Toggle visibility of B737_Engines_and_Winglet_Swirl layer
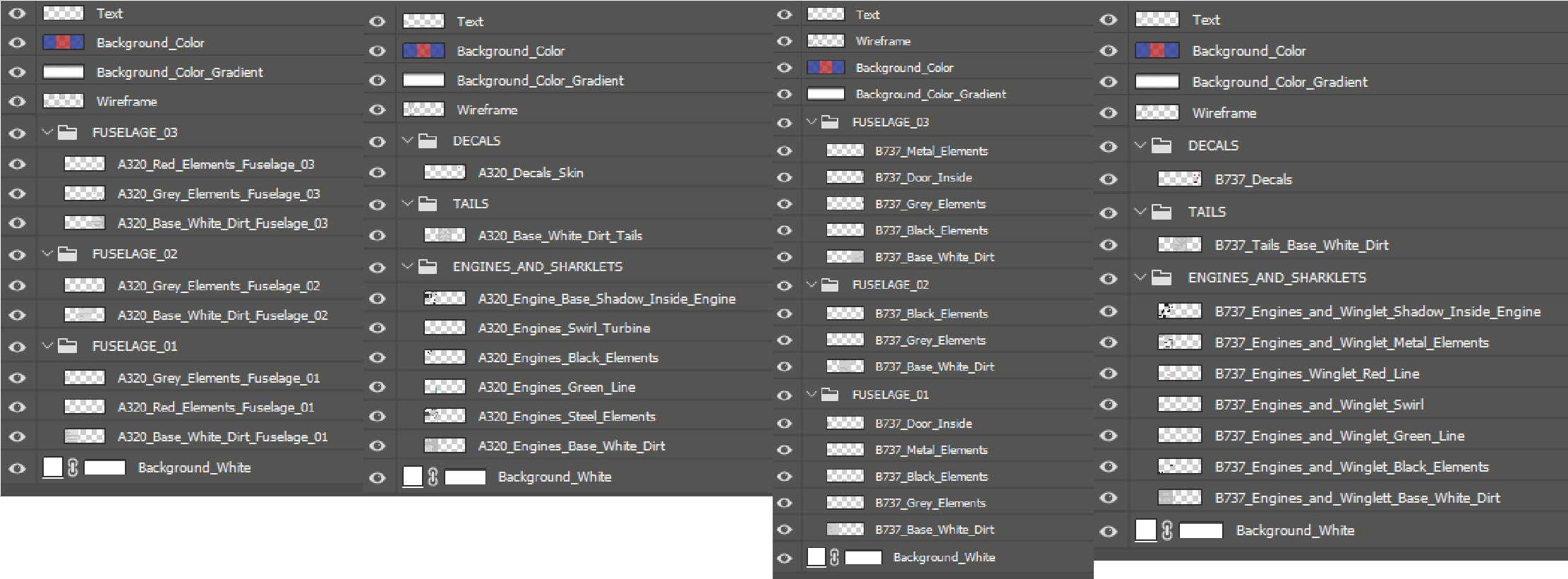The width and height of the screenshot is (1568, 579). (x=1109, y=405)
